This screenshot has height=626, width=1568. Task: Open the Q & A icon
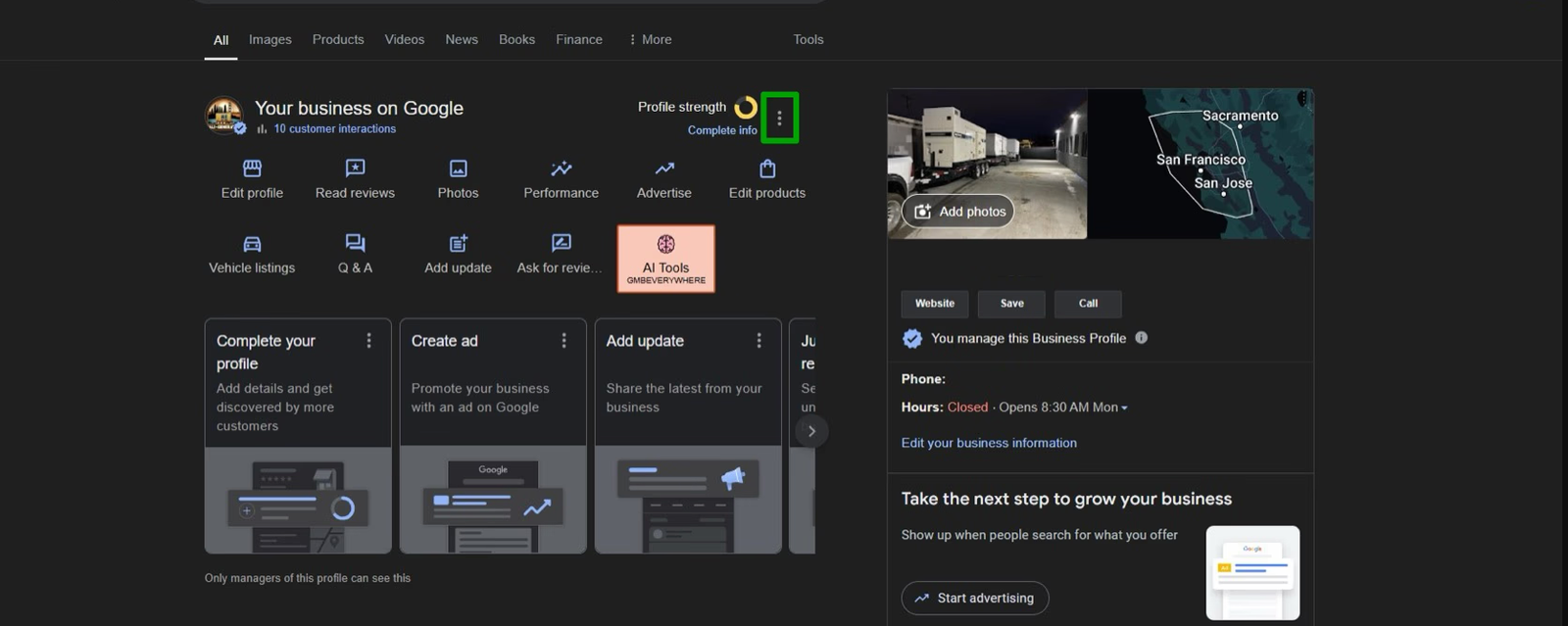point(355,244)
